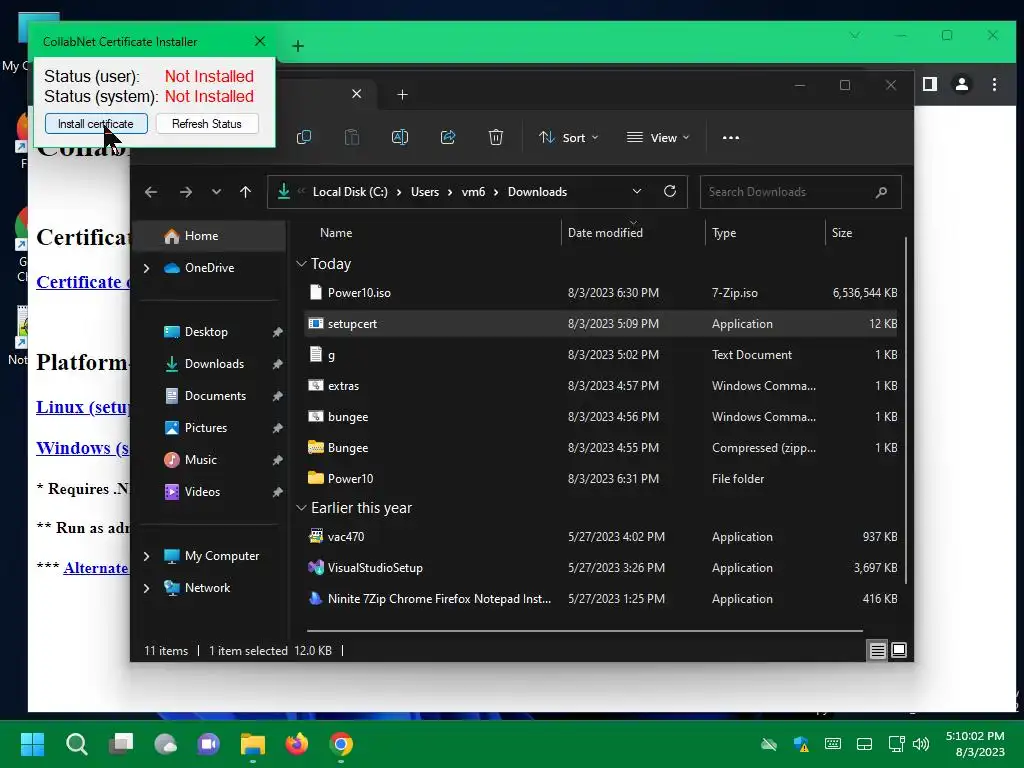
Task: Expand the address bar history dropdown
Action: coord(637,191)
